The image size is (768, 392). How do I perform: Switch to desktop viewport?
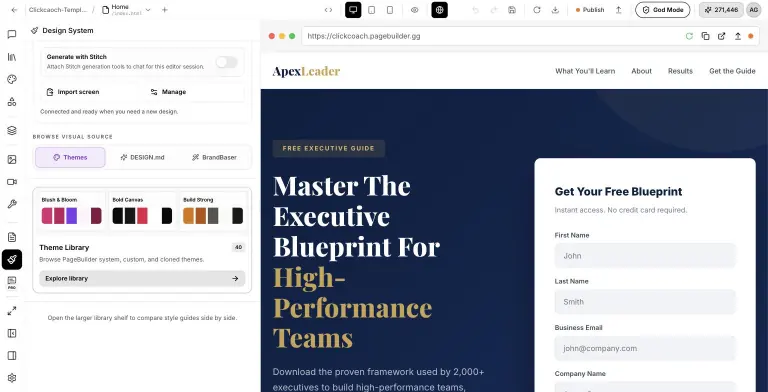click(353, 10)
